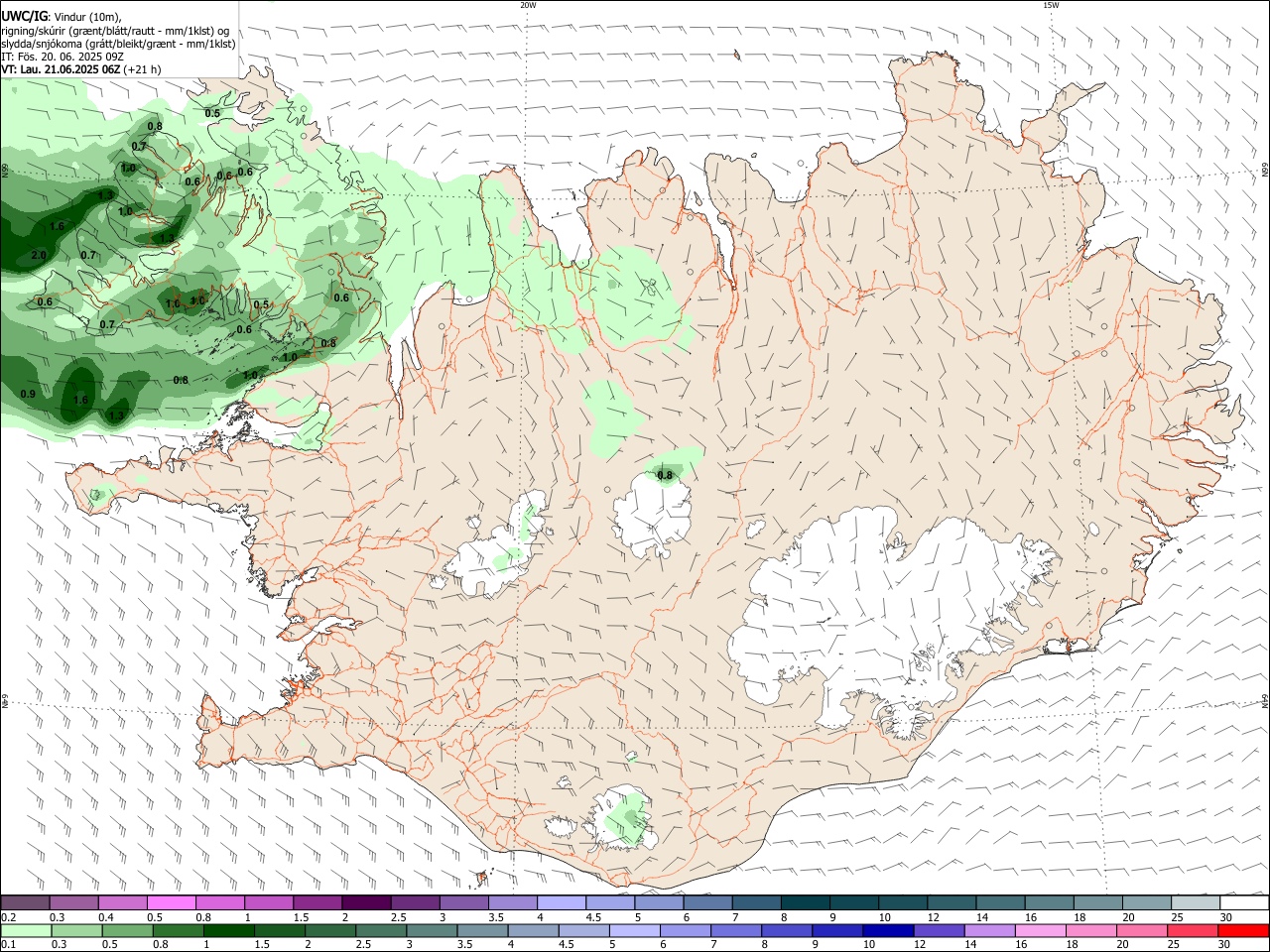The image size is (1270, 952).
Task: Click the '15W' longitude label
Action: pyautogui.click(x=1051, y=5)
